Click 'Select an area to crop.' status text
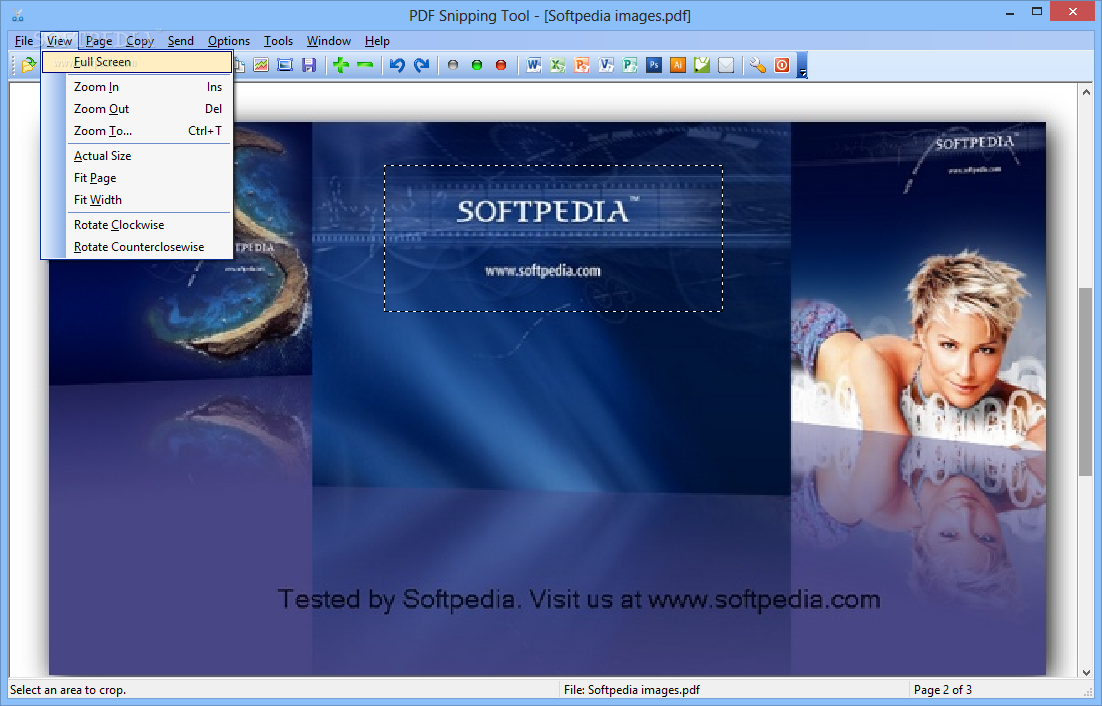 [68, 690]
